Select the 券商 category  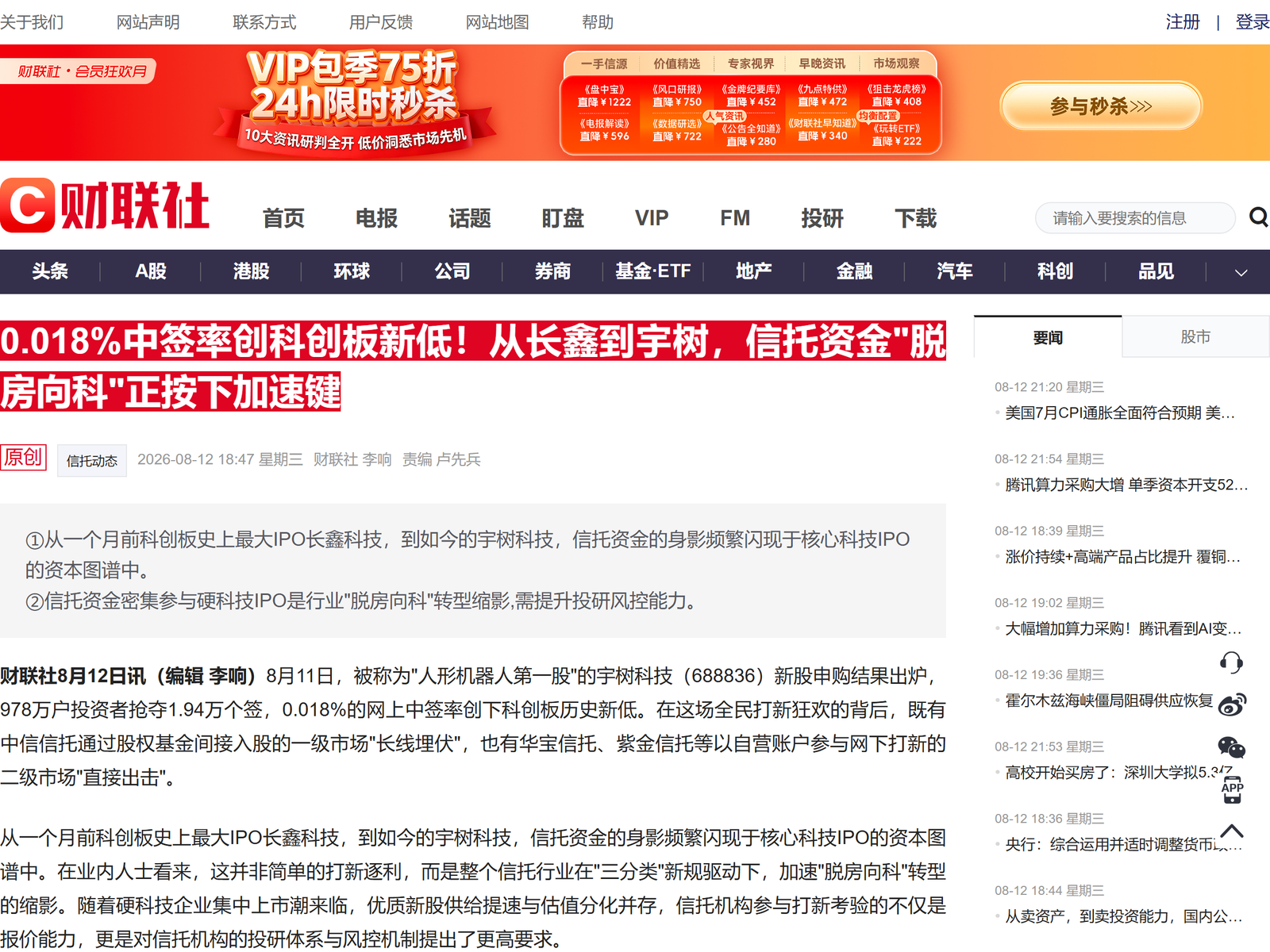[x=552, y=271]
